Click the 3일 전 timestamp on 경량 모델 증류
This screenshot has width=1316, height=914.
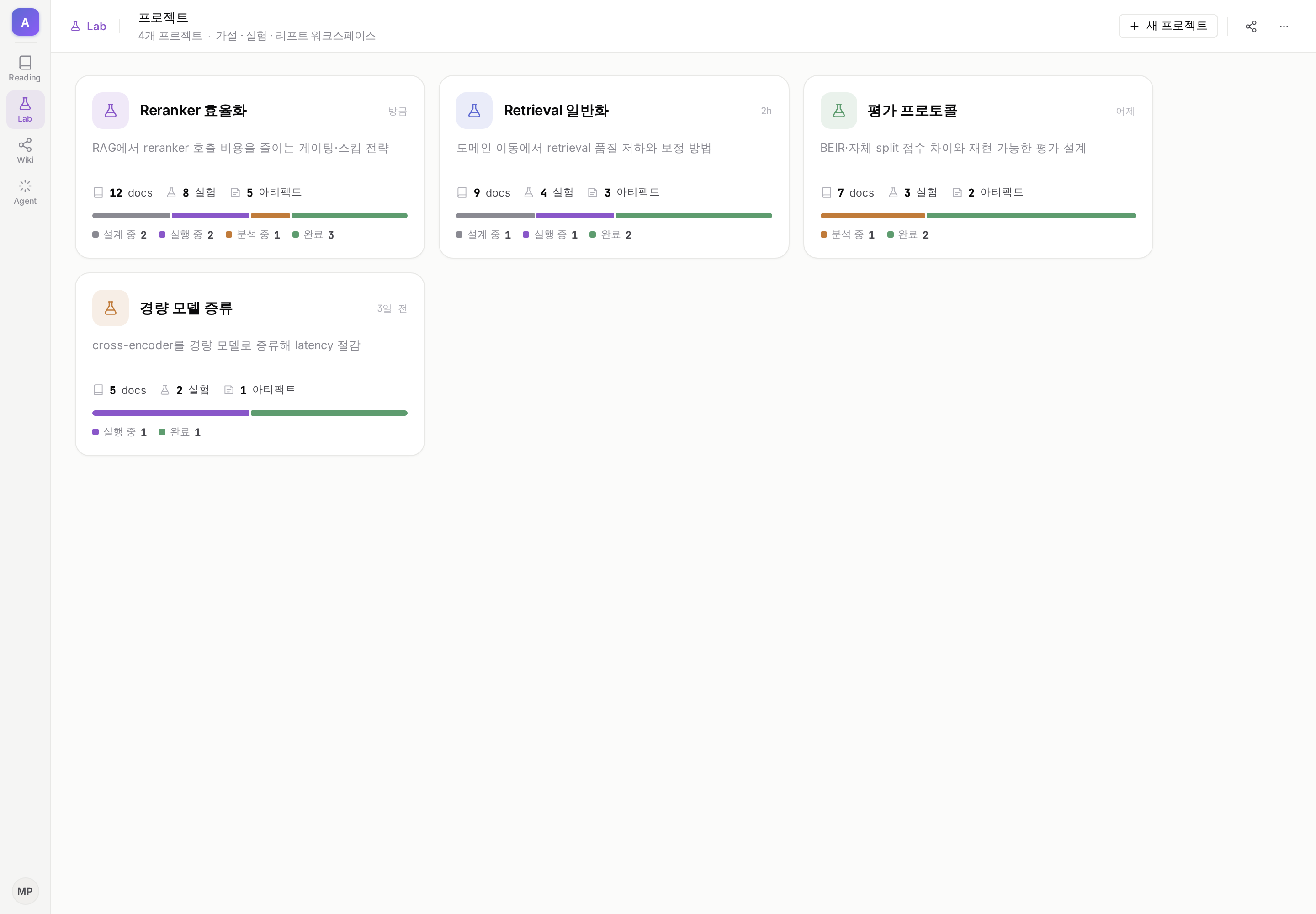(x=392, y=308)
